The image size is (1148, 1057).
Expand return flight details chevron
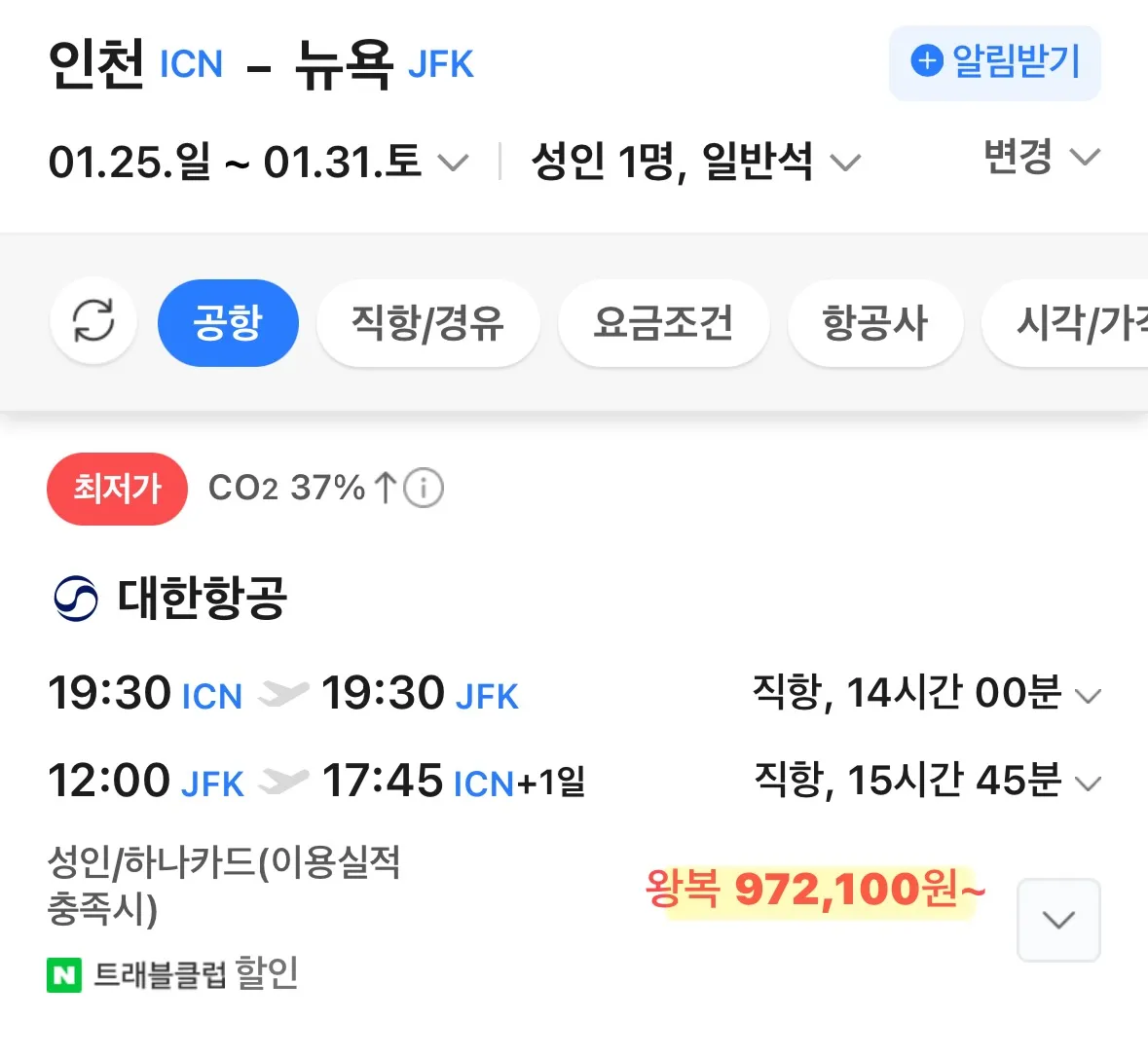(x=1088, y=783)
